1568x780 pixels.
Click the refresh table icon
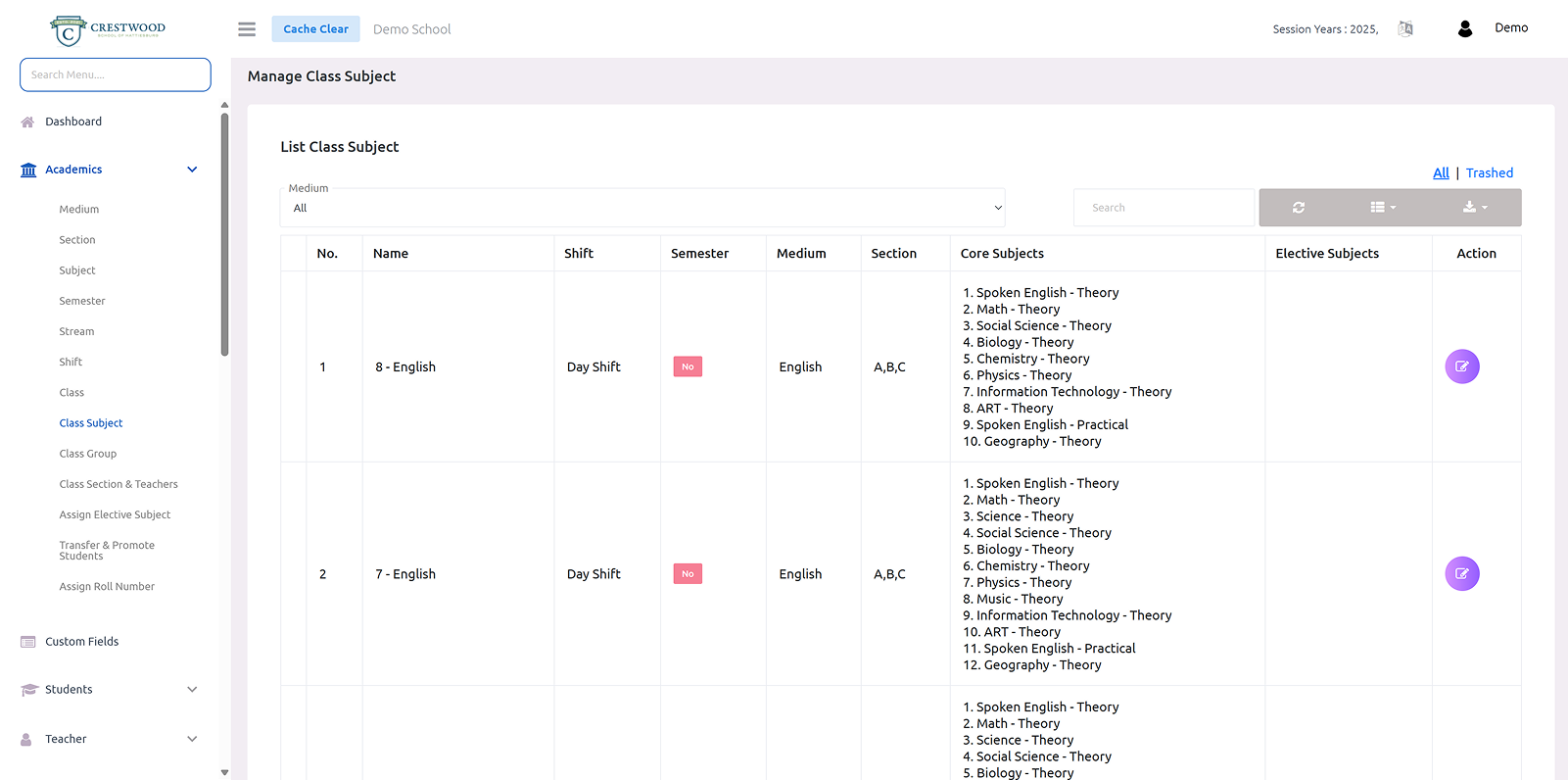click(x=1299, y=208)
